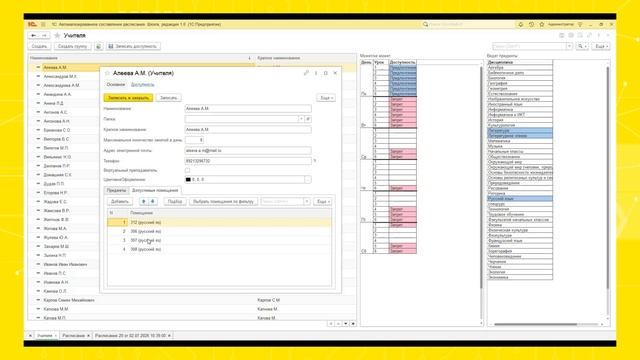
Task: Click the 1C logo in title bar
Action: (32, 24)
